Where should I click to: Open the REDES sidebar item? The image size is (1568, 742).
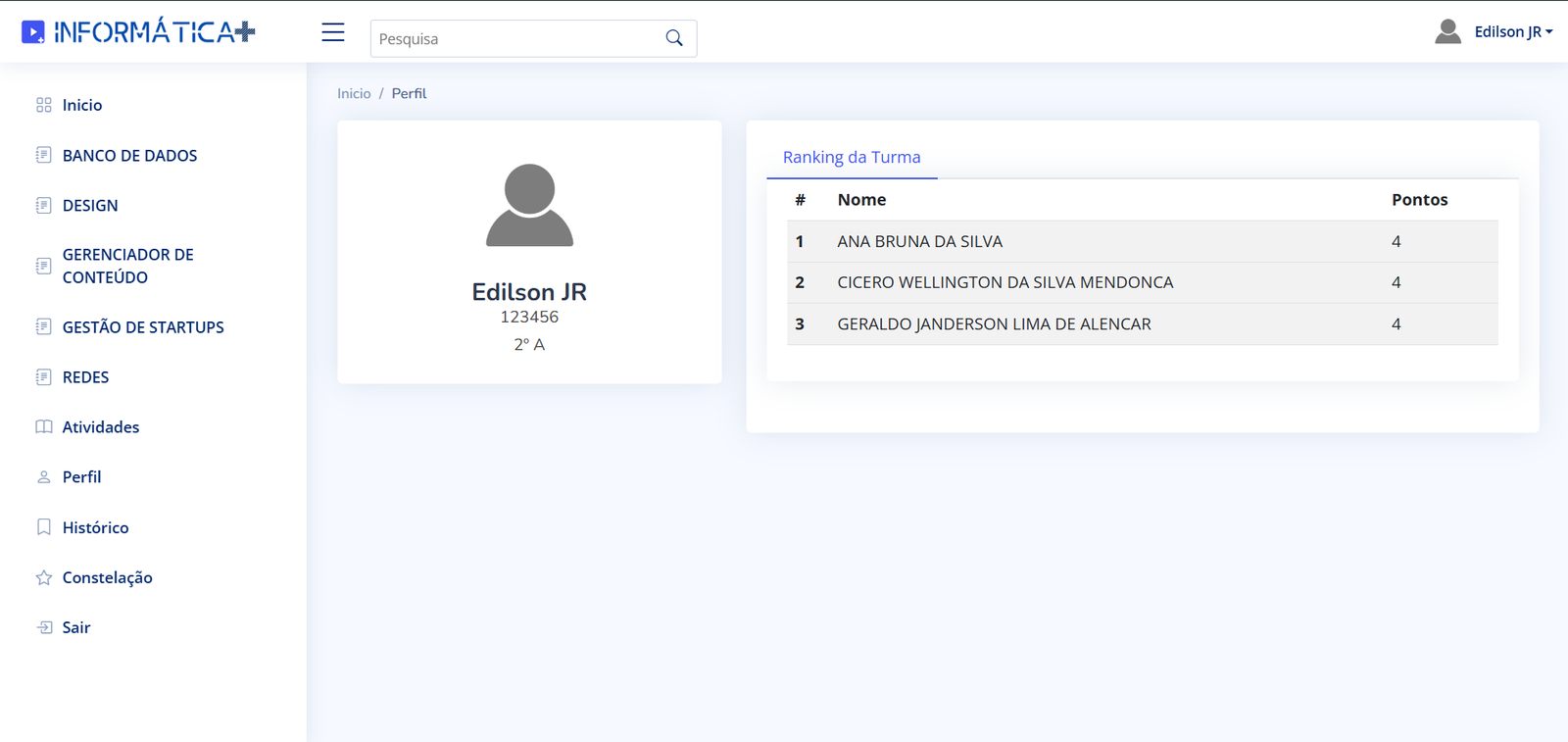pyautogui.click(x=85, y=377)
